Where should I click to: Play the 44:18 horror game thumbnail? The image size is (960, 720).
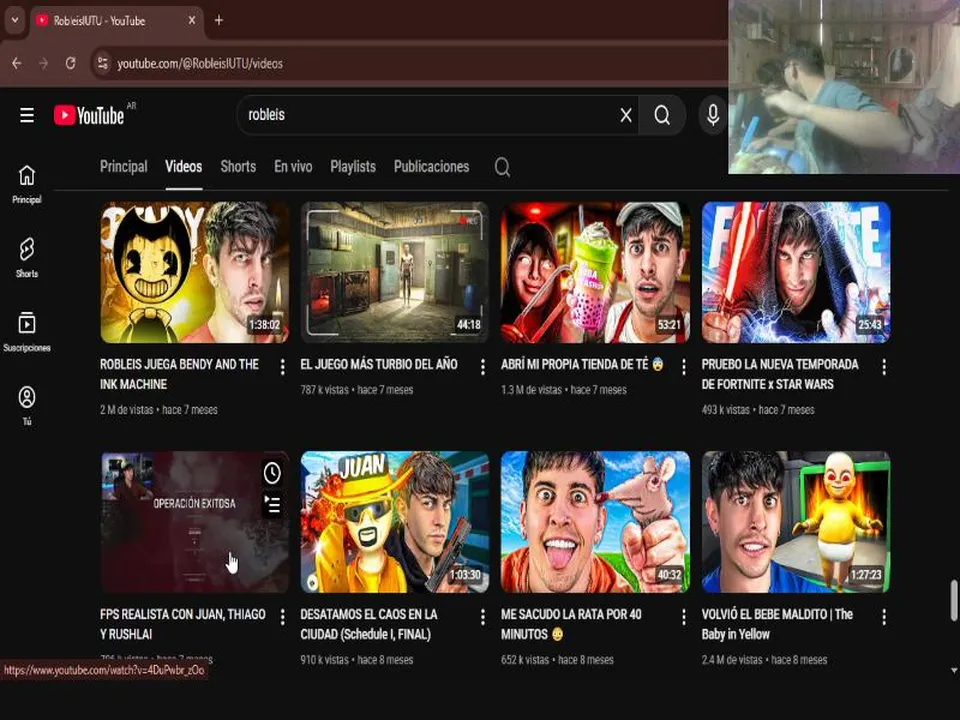point(395,272)
